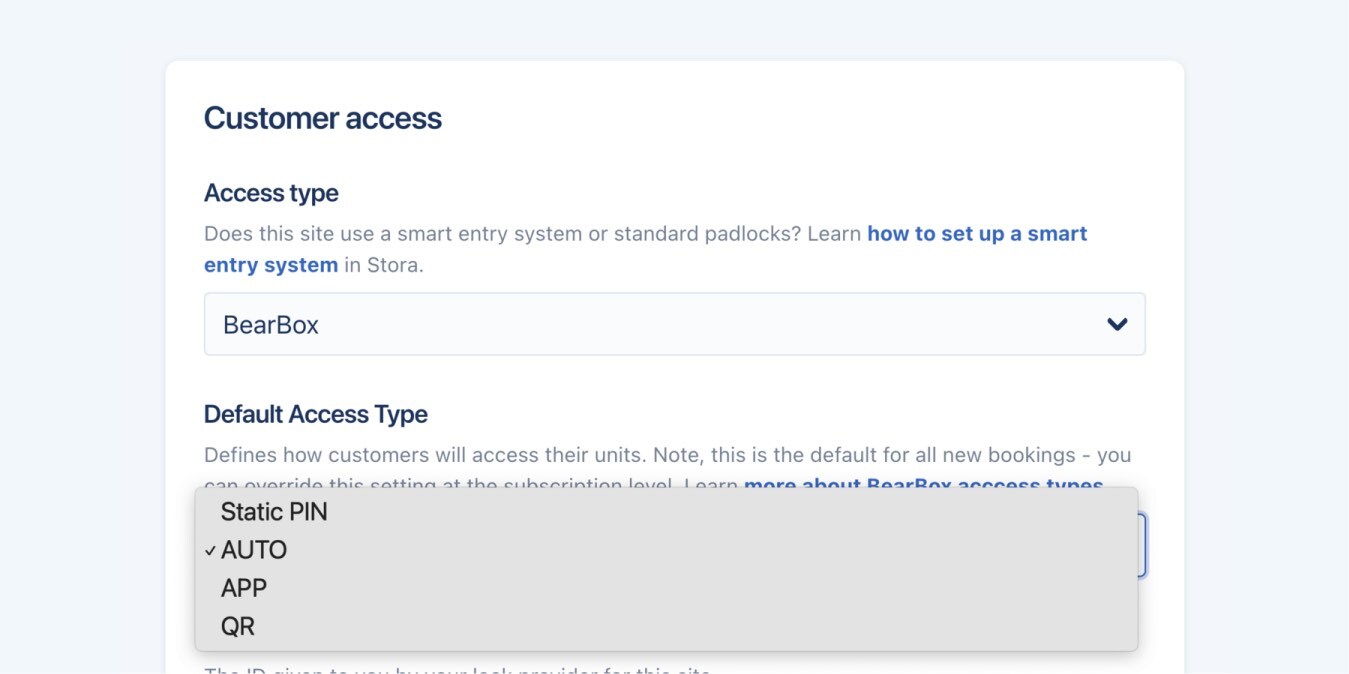Viewport: 1349px width, 674px height.
Task: Click the 'Access type' field label
Action: (x=271, y=193)
